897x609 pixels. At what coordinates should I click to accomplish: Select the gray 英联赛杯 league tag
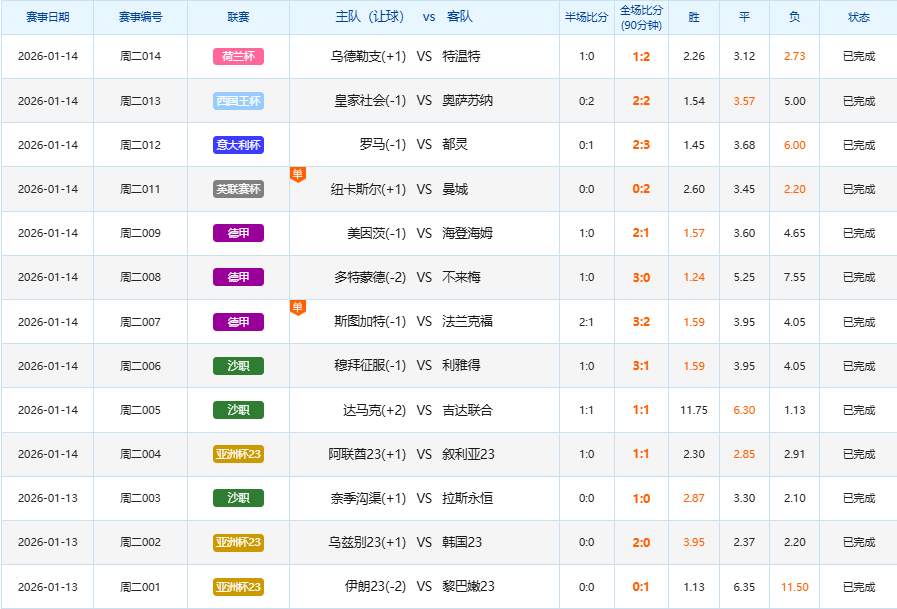(x=239, y=189)
